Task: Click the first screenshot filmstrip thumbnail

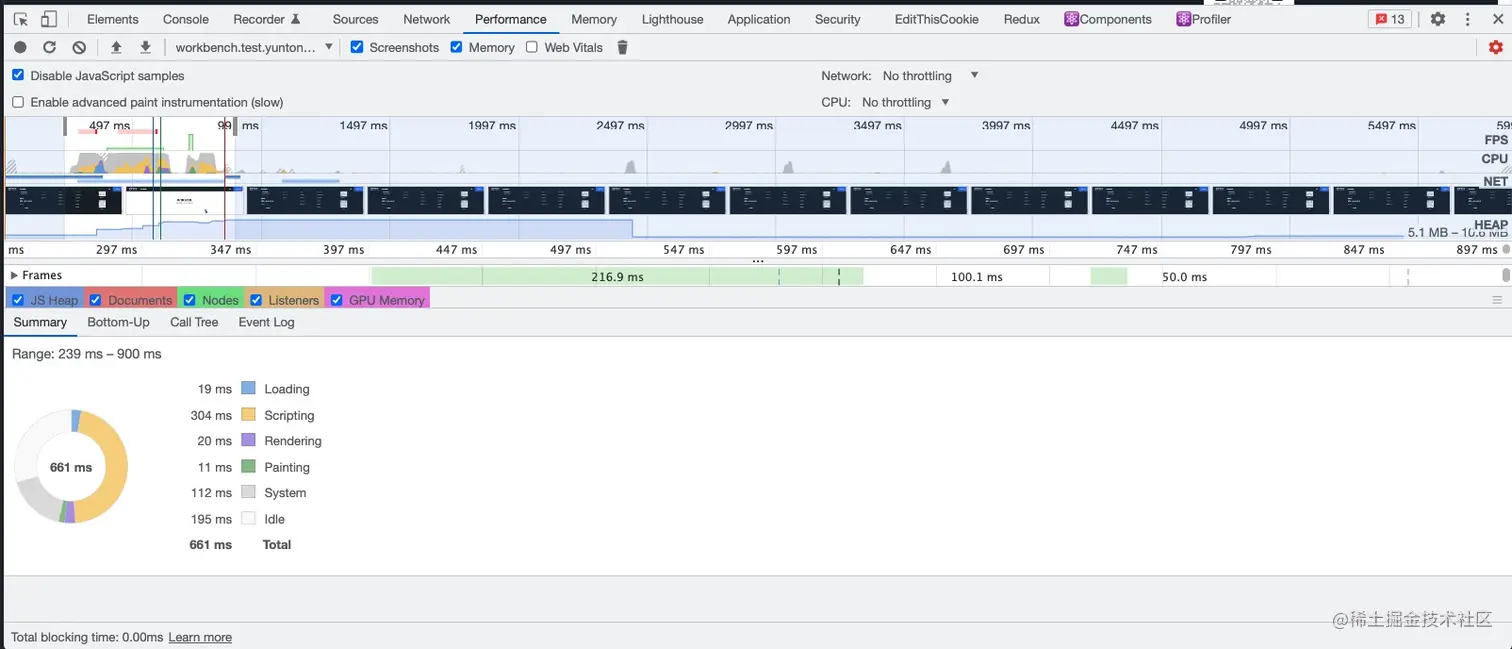Action: (x=64, y=200)
